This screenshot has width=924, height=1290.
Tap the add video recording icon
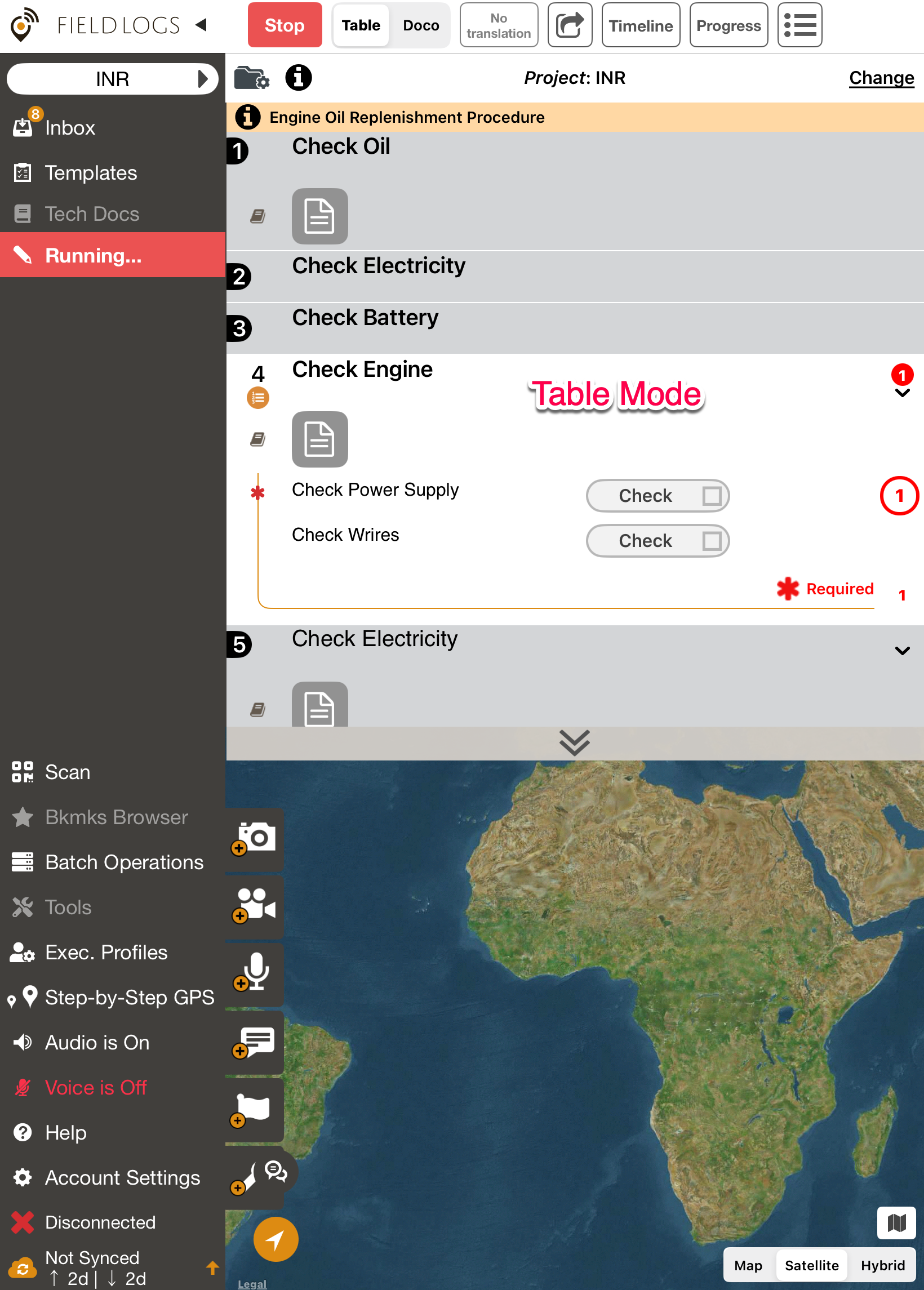pos(255,905)
